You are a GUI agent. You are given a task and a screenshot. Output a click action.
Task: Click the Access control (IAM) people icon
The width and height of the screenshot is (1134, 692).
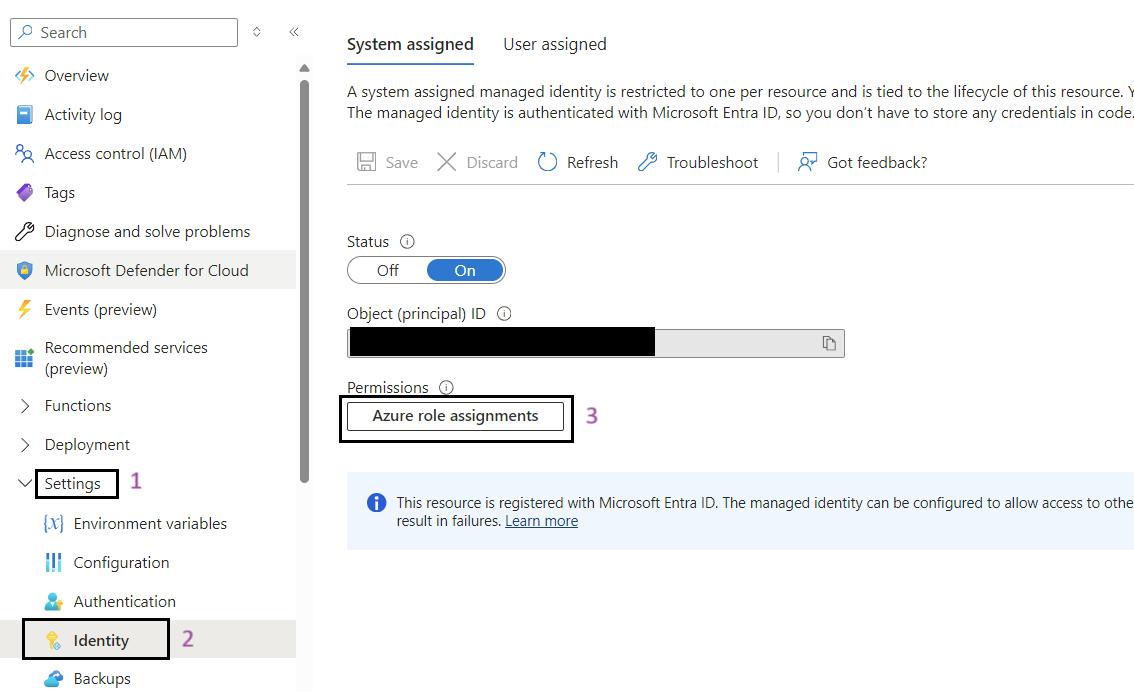(24, 154)
